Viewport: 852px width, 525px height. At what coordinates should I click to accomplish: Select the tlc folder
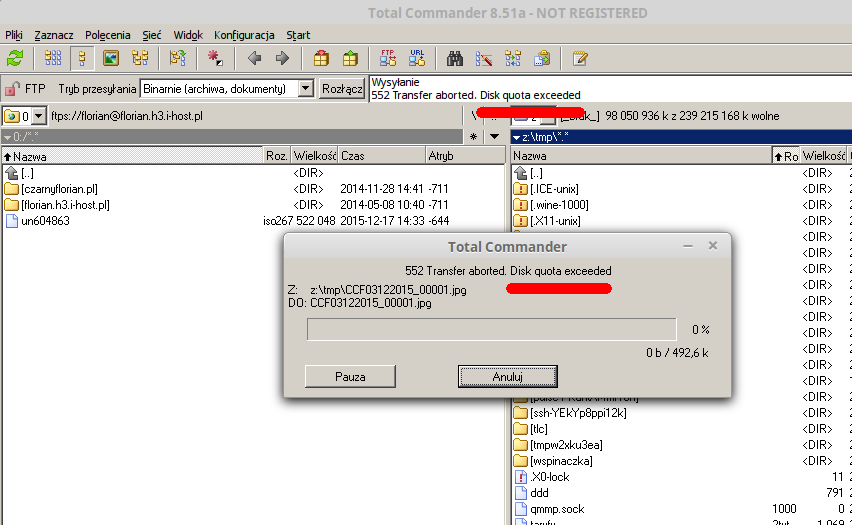(x=539, y=429)
